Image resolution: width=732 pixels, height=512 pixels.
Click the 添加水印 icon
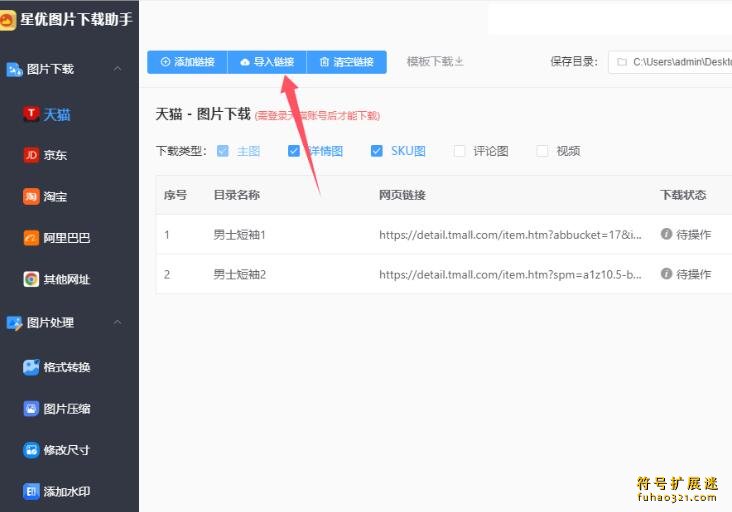[x=31, y=491]
